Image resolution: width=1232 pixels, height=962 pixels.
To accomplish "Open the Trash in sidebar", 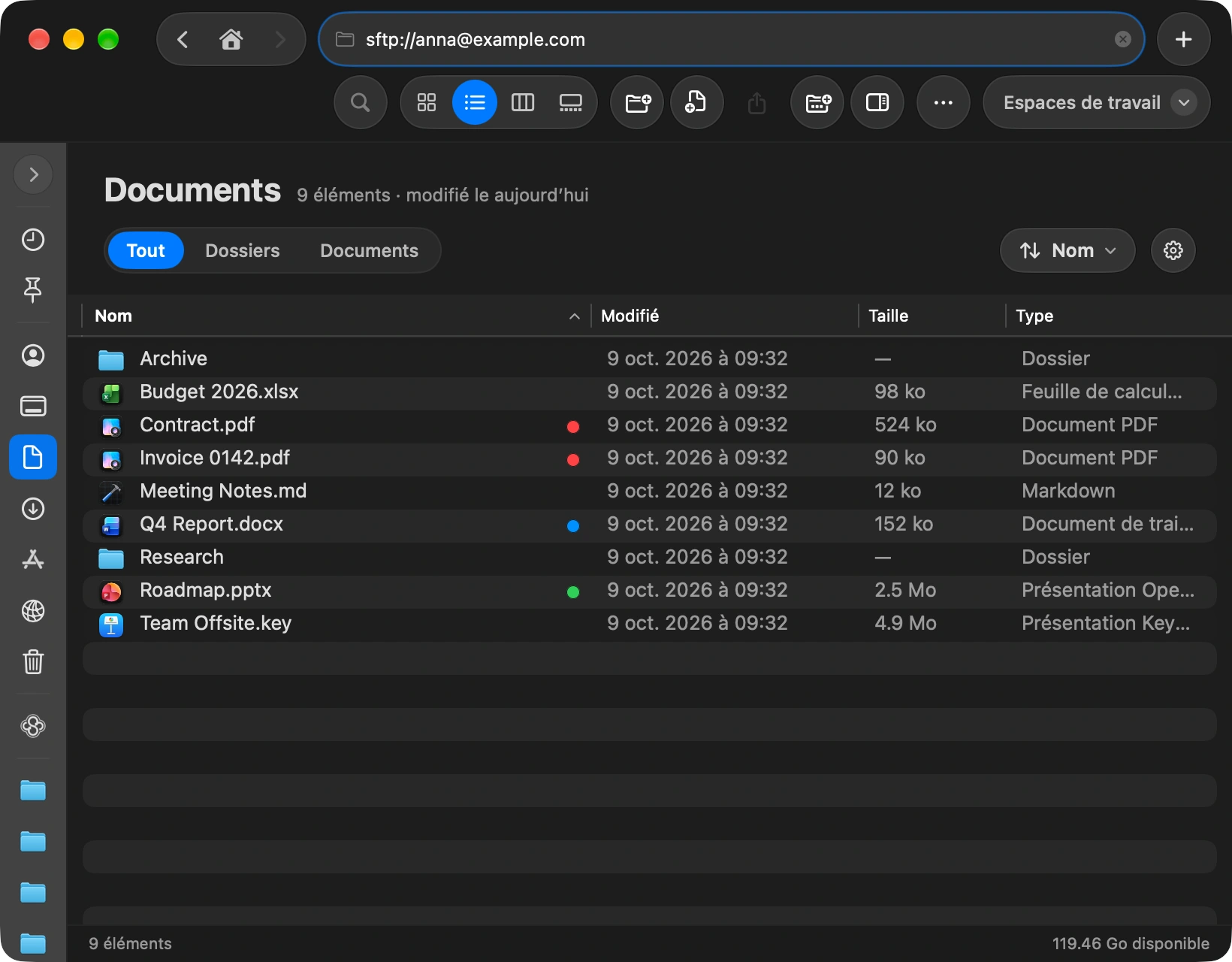I will (x=33, y=662).
